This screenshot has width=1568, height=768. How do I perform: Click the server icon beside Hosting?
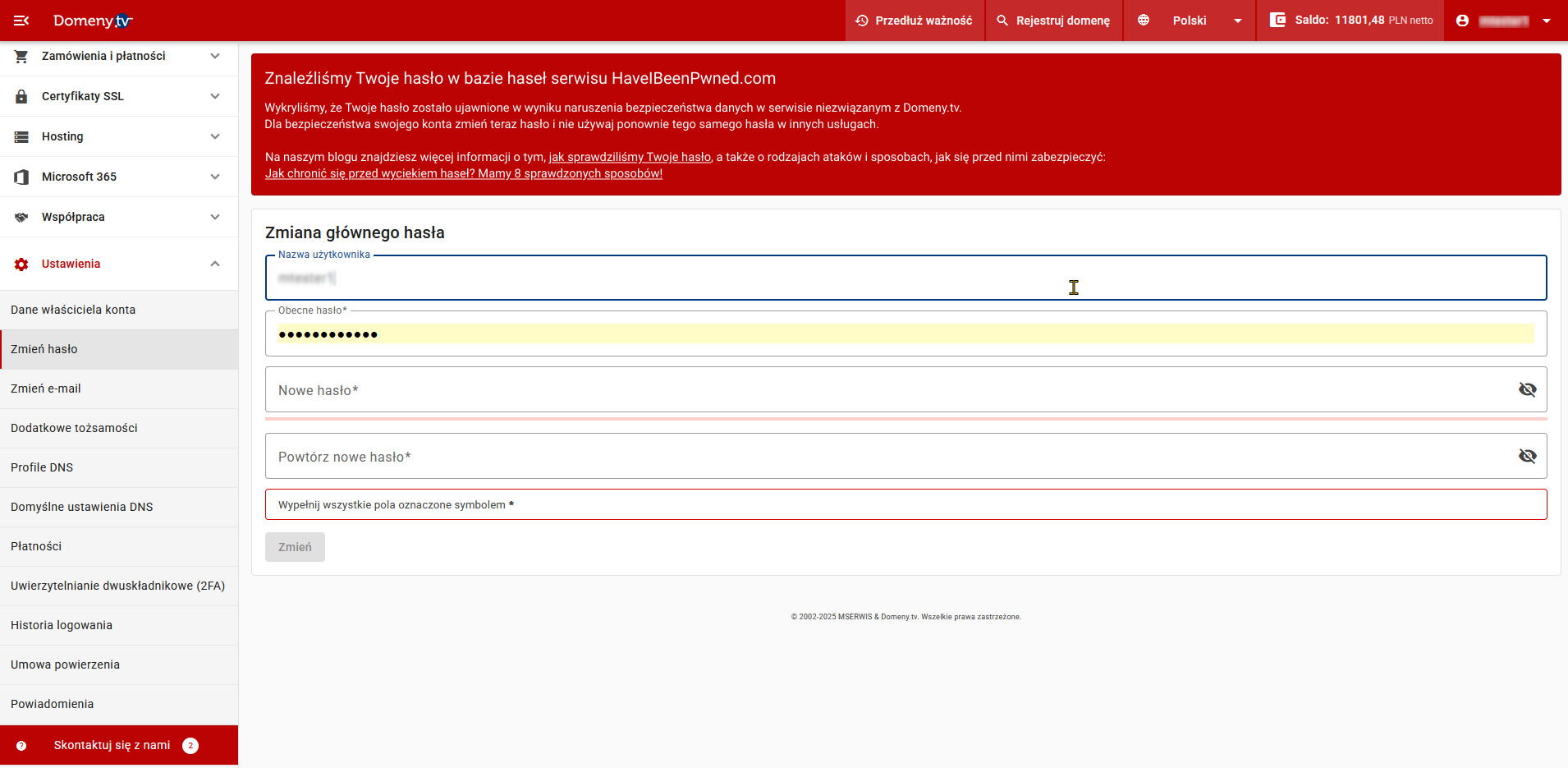(x=21, y=136)
